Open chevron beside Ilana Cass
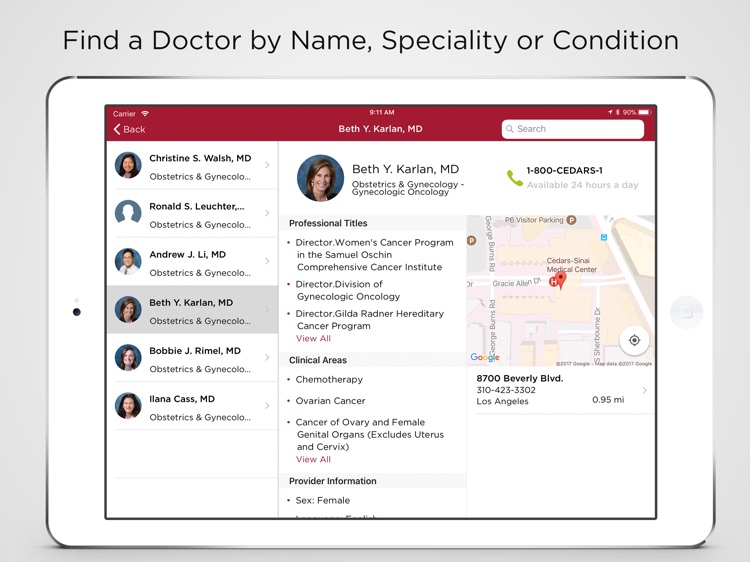750x562 pixels. click(267, 406)
